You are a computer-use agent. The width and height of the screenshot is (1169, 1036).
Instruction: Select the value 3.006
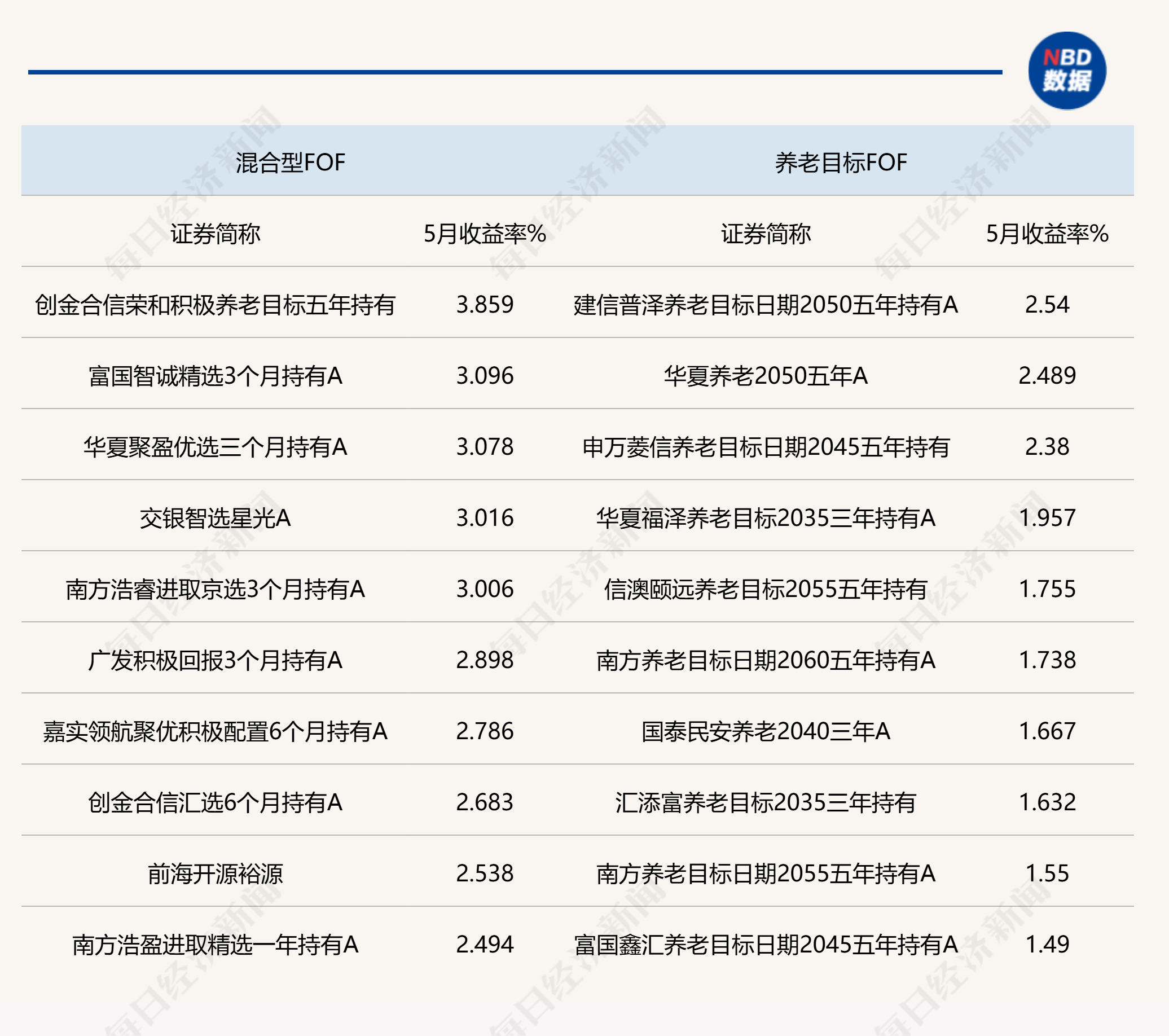click(x=485, y=589)
